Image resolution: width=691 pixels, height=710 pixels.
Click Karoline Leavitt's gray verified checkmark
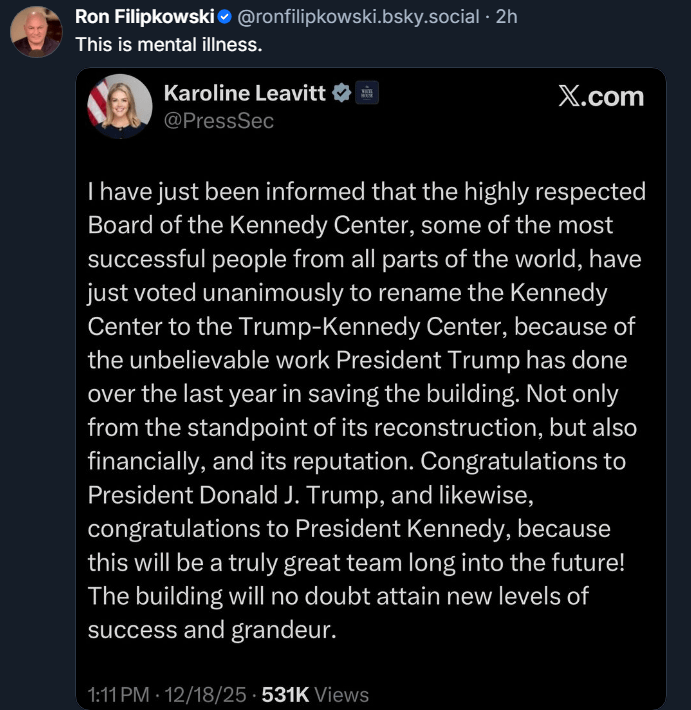click(x=342, y=94)
